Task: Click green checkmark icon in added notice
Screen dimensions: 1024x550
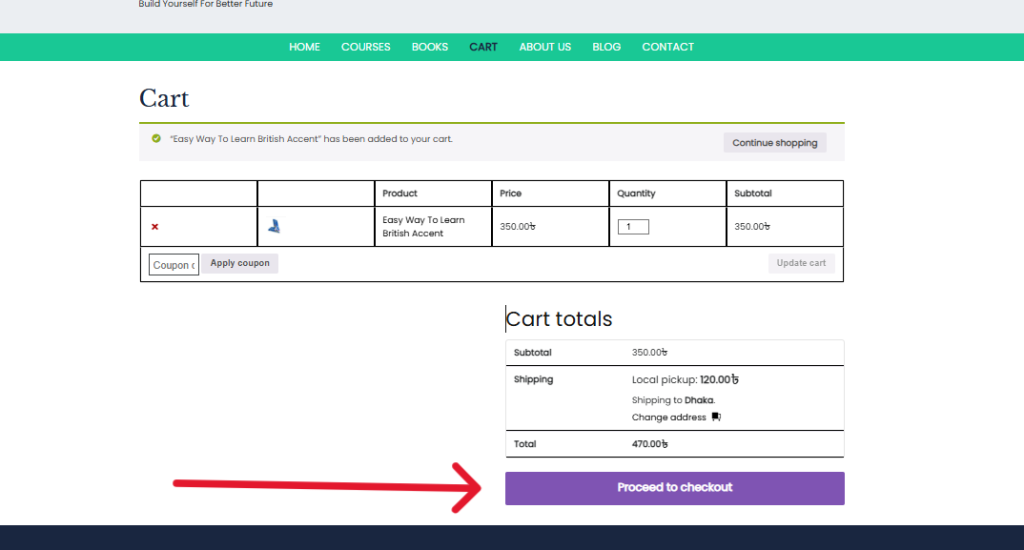Action: 156,138
